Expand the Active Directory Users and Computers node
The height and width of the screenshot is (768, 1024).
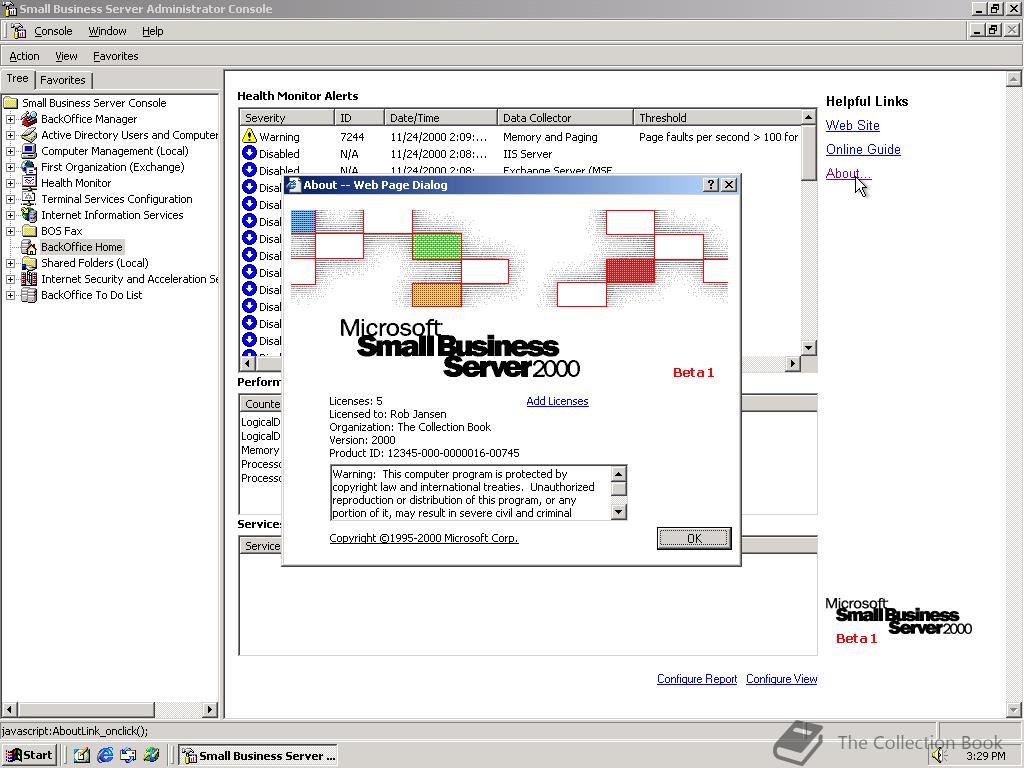pyautogui.click(x=10, y=135)
